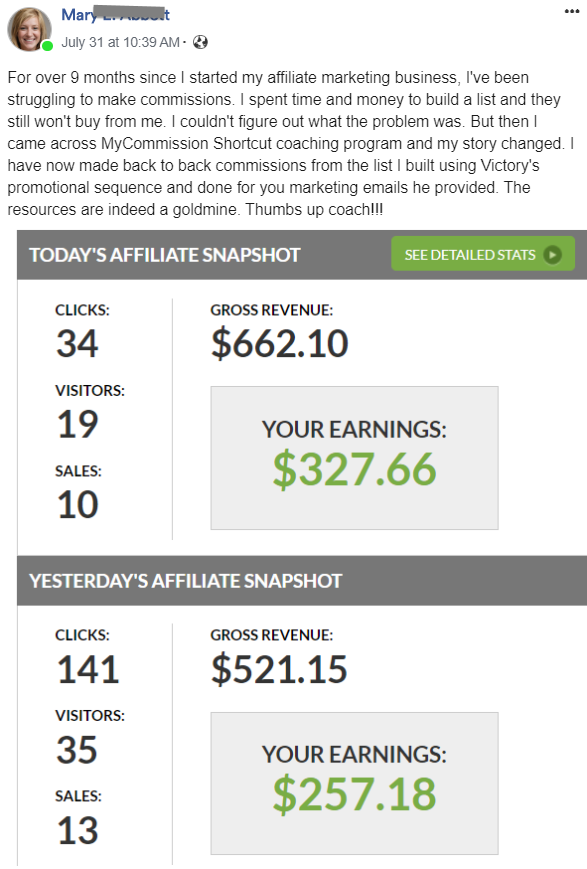Click today's gross revenue $662.10

click(279, 344)
